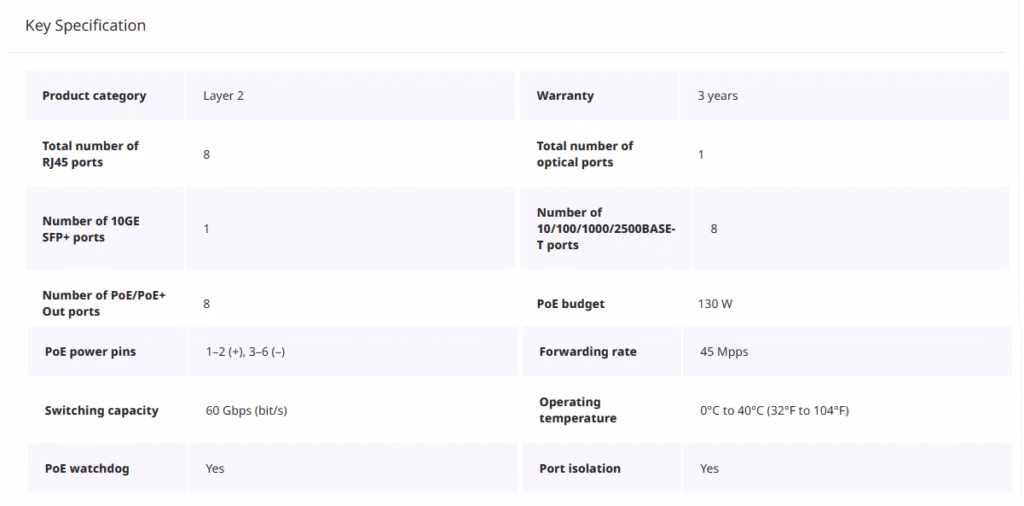The image size is (1024, 506).
Task: Select the 10/100/1000/2500BASE-T ports label
Action: pos(605,229)
